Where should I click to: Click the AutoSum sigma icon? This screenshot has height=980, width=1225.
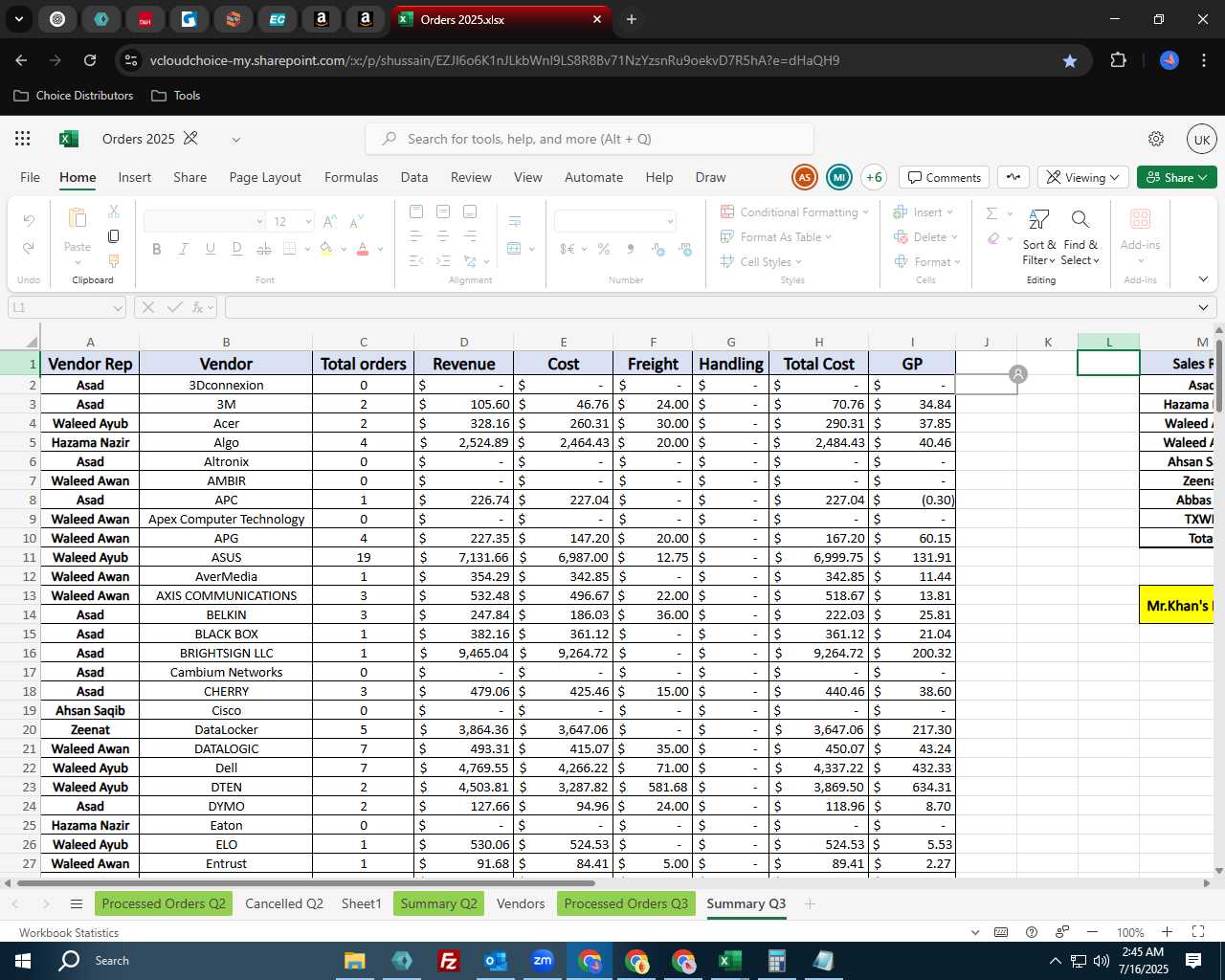[x=992, y=213]
